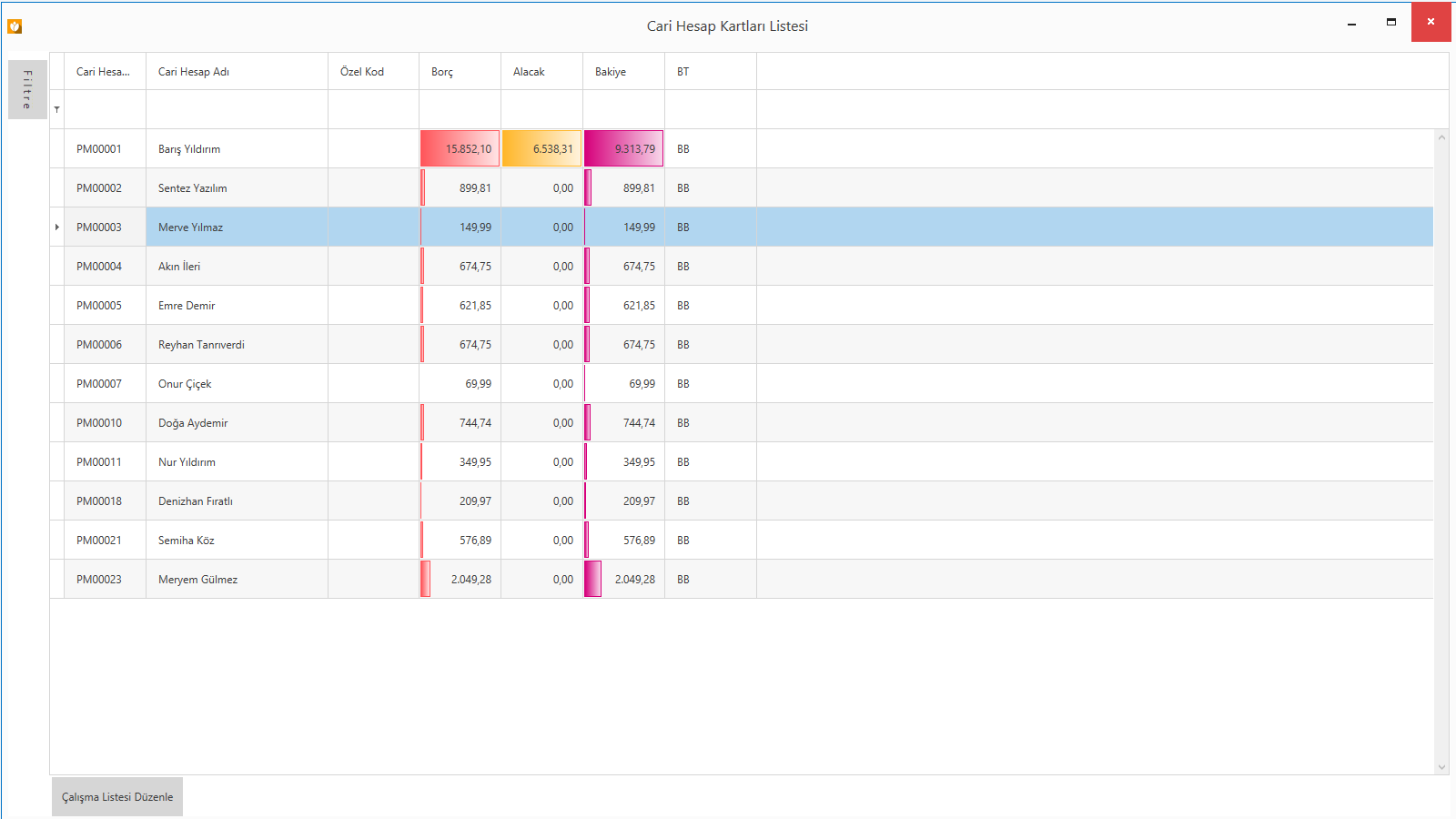Click the filter row funnel icon
Viewport: 1456px width, 819px height.
tap(57, 109)
